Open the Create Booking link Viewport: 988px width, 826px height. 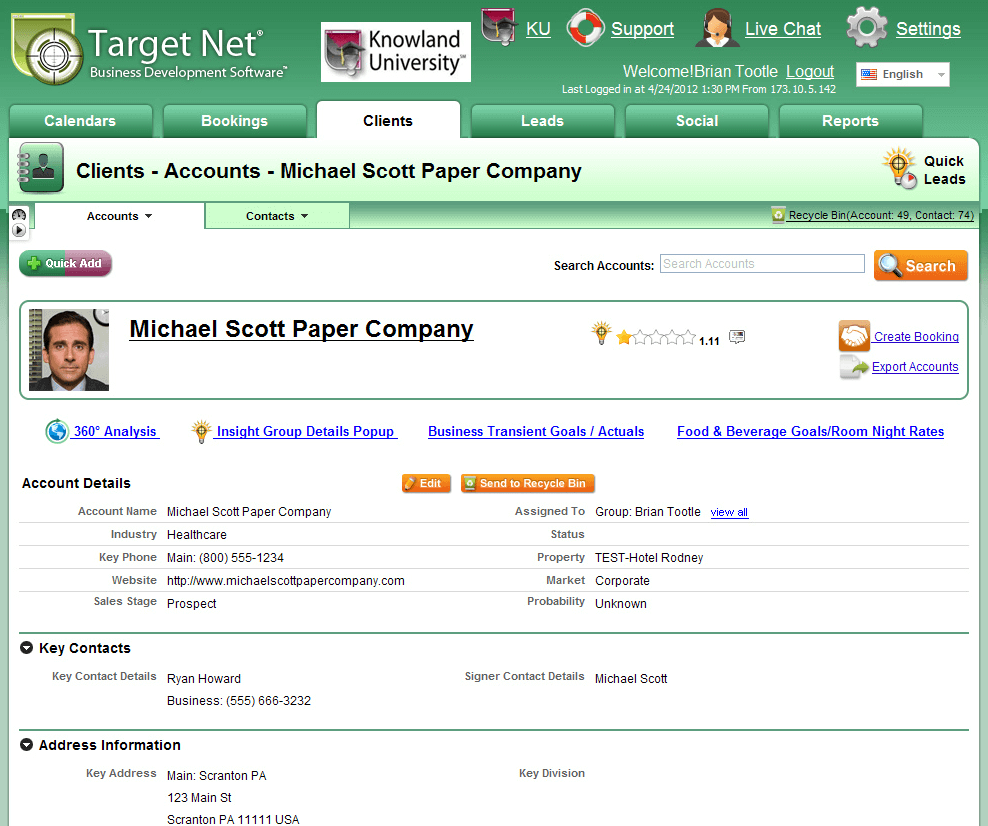[916, 336]
